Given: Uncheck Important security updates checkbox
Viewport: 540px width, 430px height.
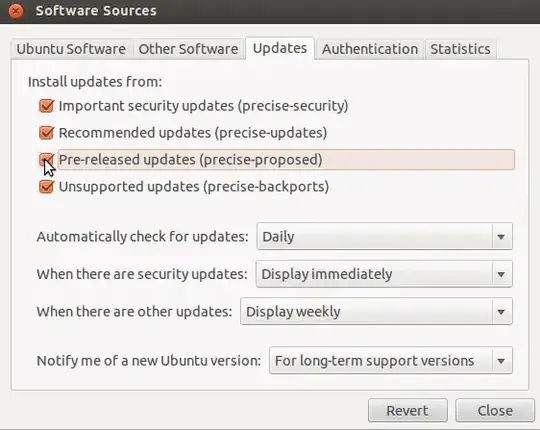Looking at the screenshot, I should [46, 106].
